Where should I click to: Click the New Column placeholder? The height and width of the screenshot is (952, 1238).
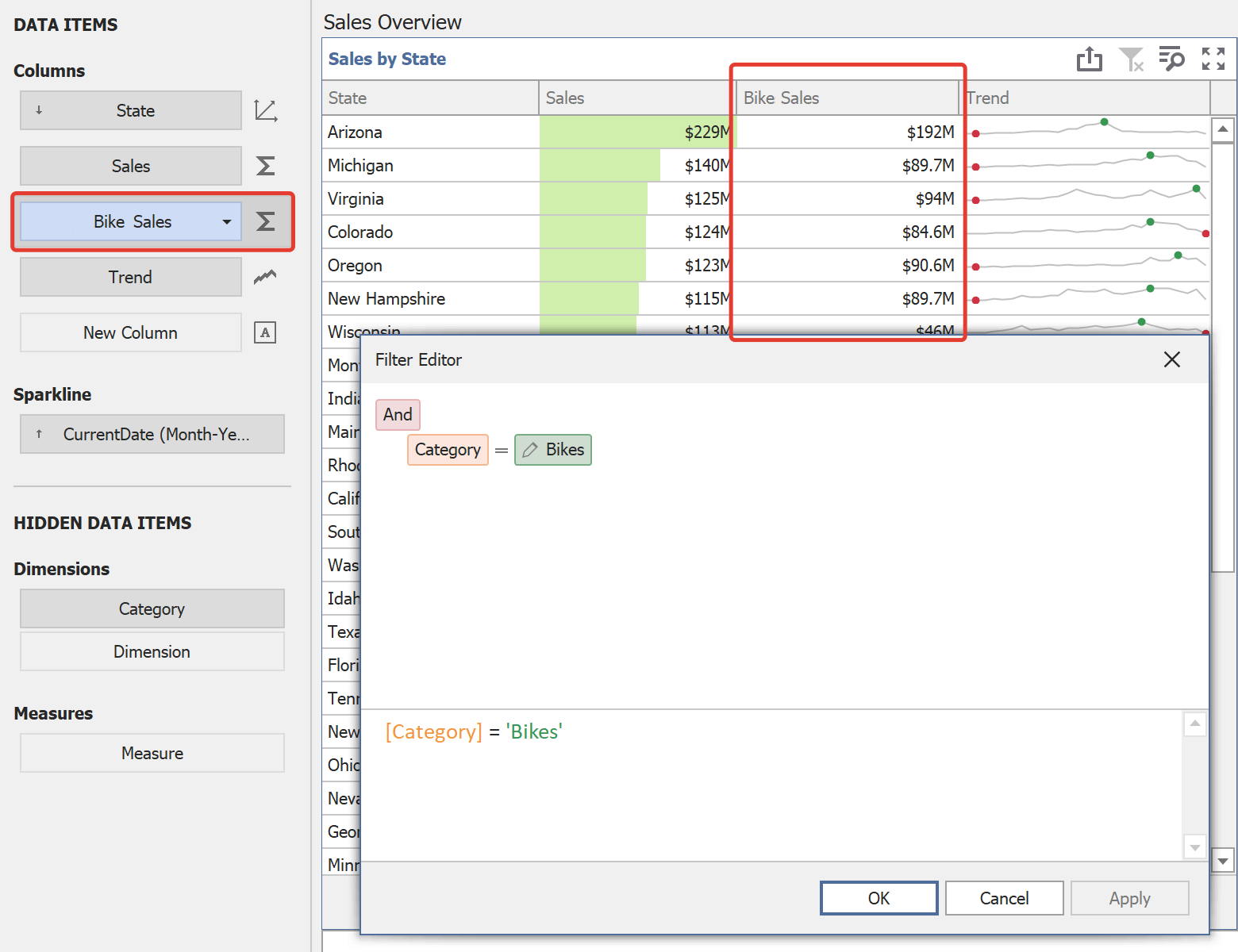[131, 332]
